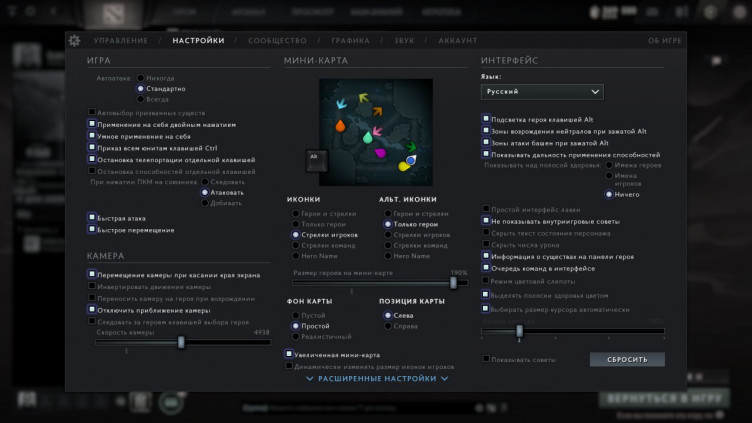
Task: Switch to the Управление tab
Action: pyautogui.click(x=121, y=41)
